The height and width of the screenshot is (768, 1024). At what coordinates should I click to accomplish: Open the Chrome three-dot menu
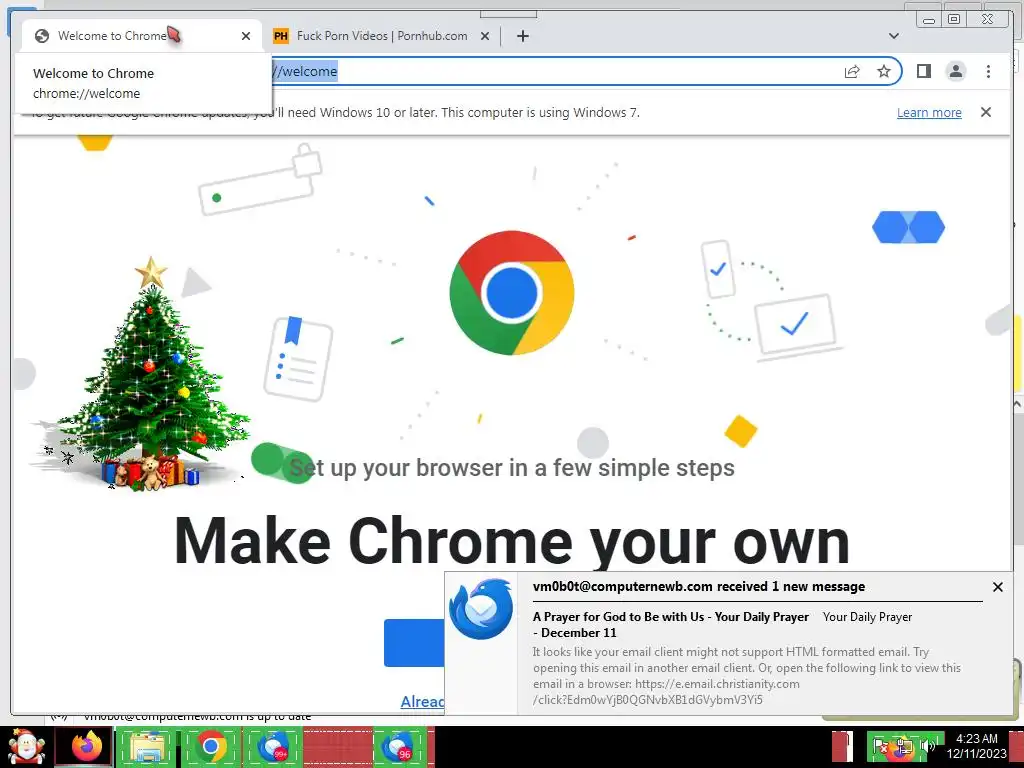click(988, 71)
